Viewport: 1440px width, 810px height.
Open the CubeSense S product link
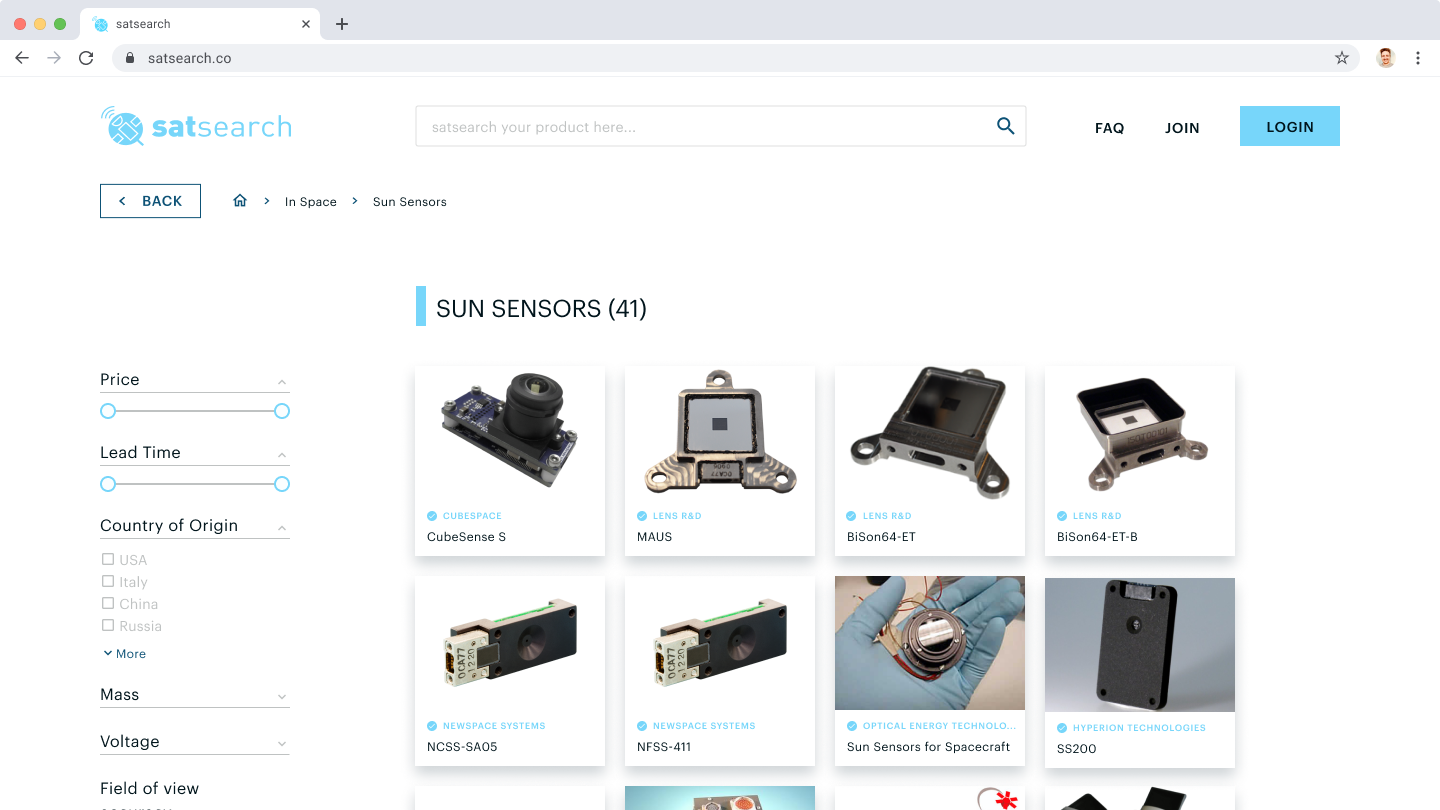467,537
